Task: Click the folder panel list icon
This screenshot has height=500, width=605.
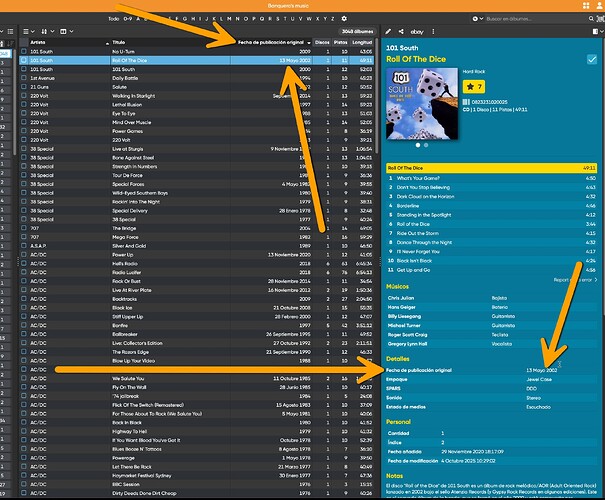Action: coord(10,32)
